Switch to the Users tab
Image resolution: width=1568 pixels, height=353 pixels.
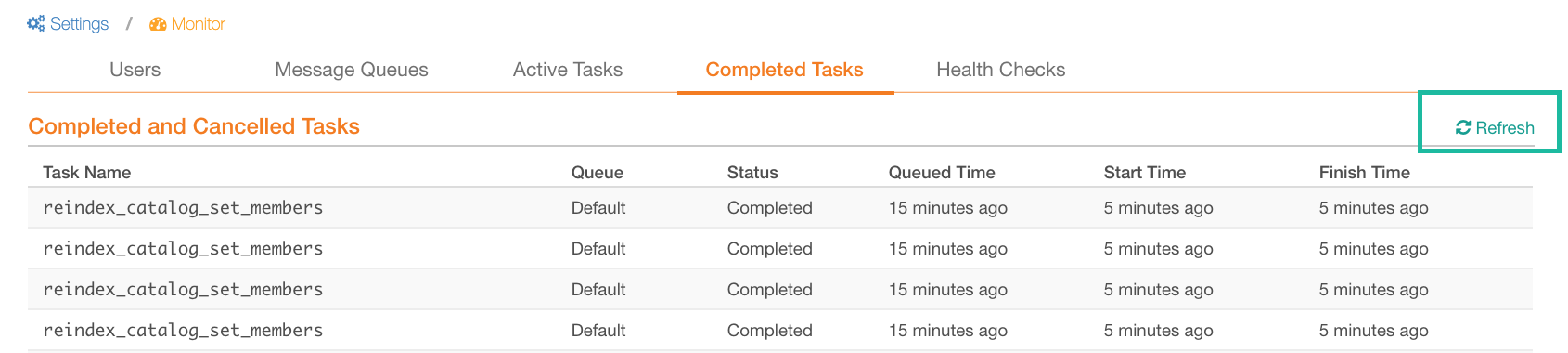pos(135,70)
